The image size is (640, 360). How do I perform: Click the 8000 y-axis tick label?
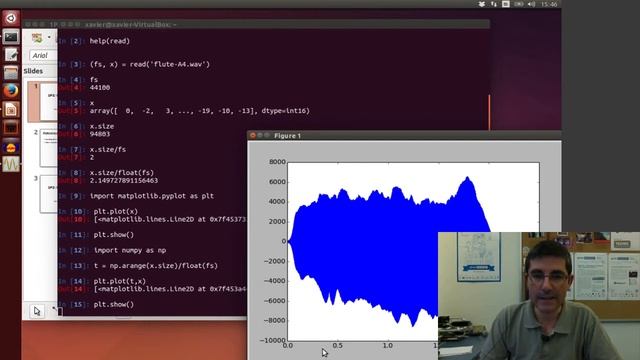click(x=277, y=162)
